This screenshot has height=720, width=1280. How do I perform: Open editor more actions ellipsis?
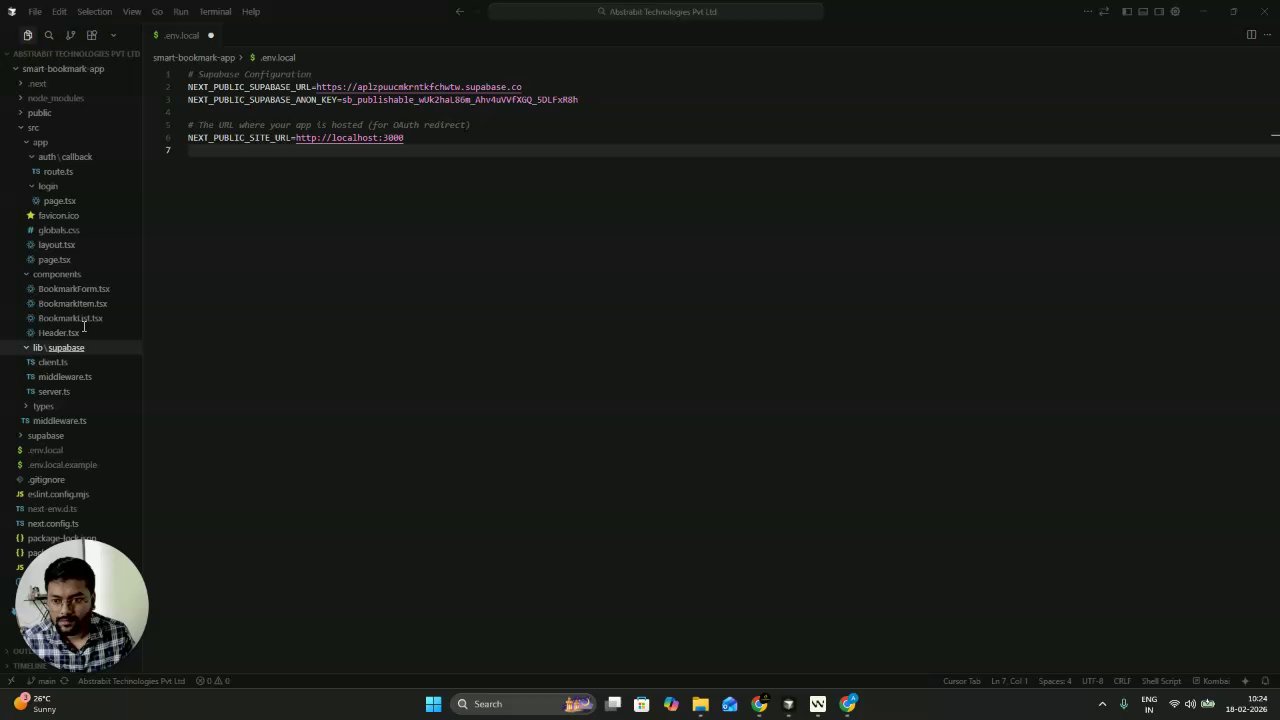[1267, 35]
